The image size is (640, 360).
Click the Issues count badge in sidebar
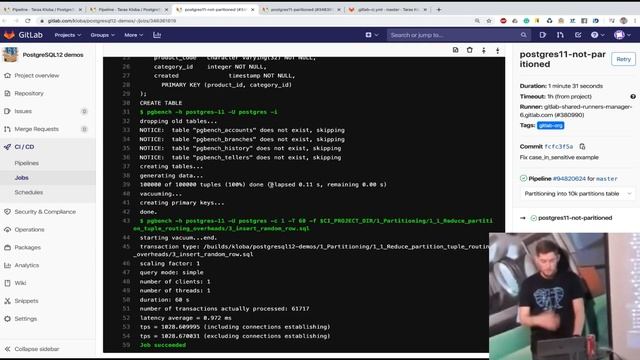[x=84, y=111]
